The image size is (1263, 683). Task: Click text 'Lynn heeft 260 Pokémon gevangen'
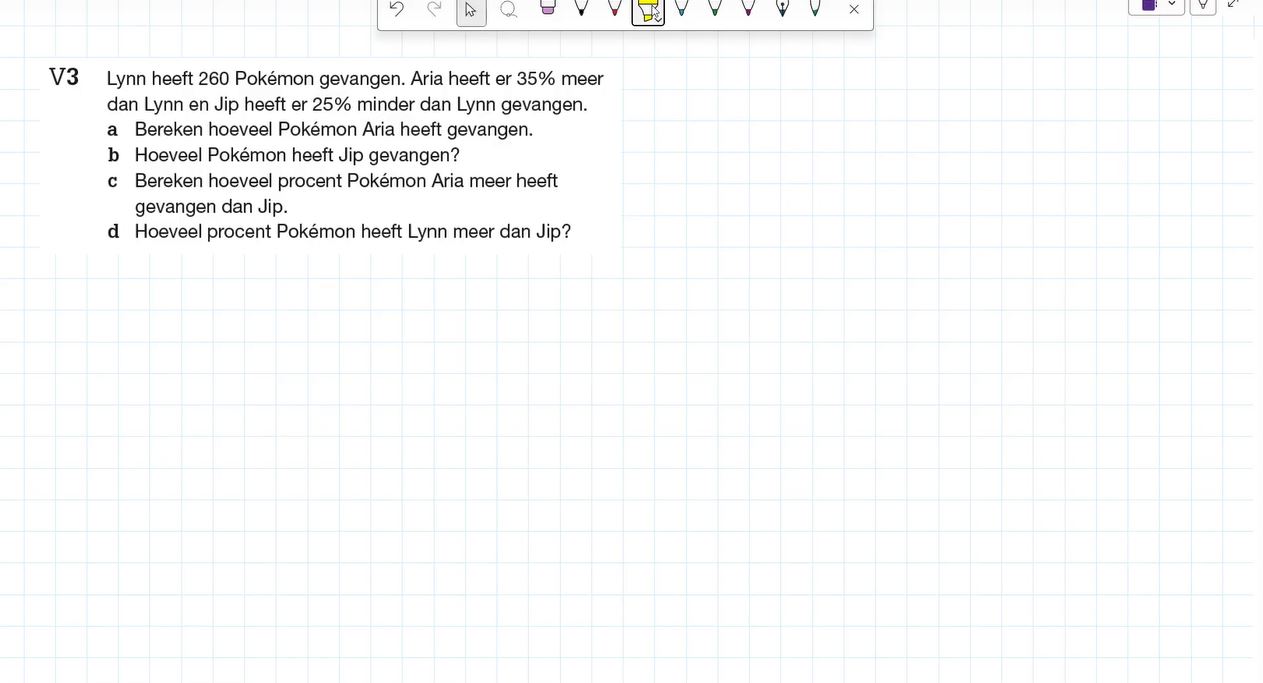[255, 79]
